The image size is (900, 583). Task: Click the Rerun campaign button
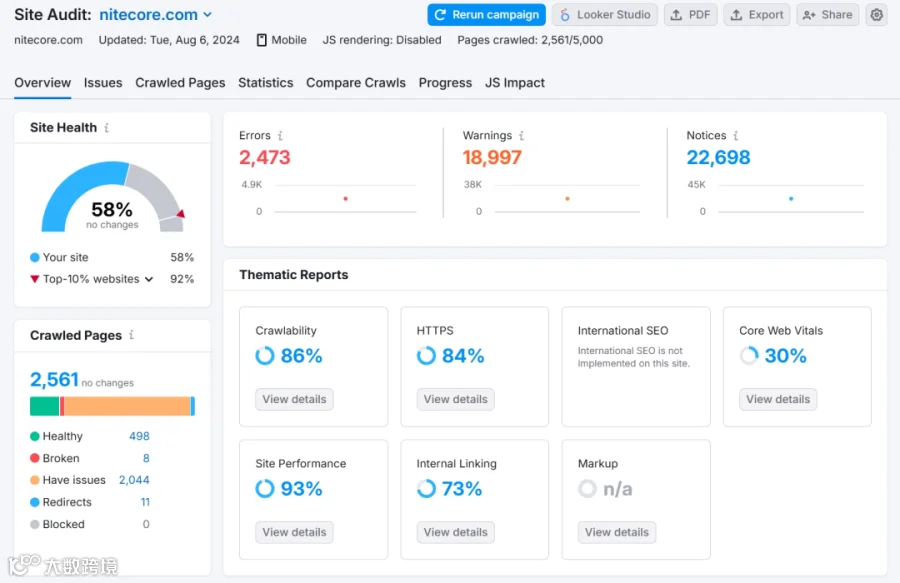click(486, 15)
